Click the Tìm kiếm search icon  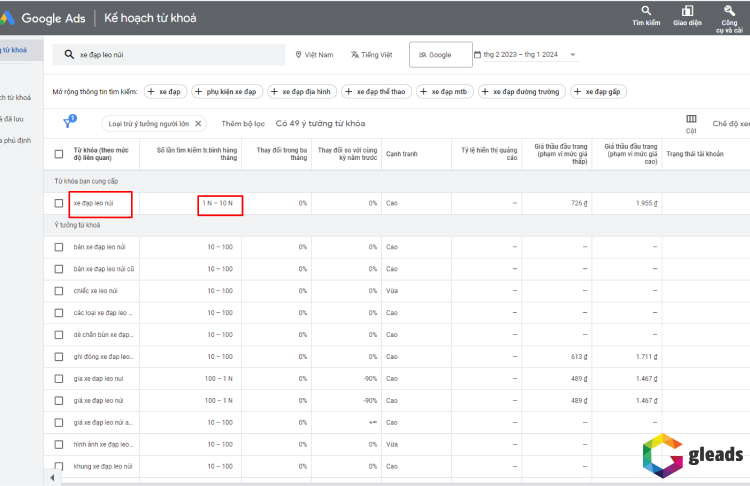[x=645, y=12]
